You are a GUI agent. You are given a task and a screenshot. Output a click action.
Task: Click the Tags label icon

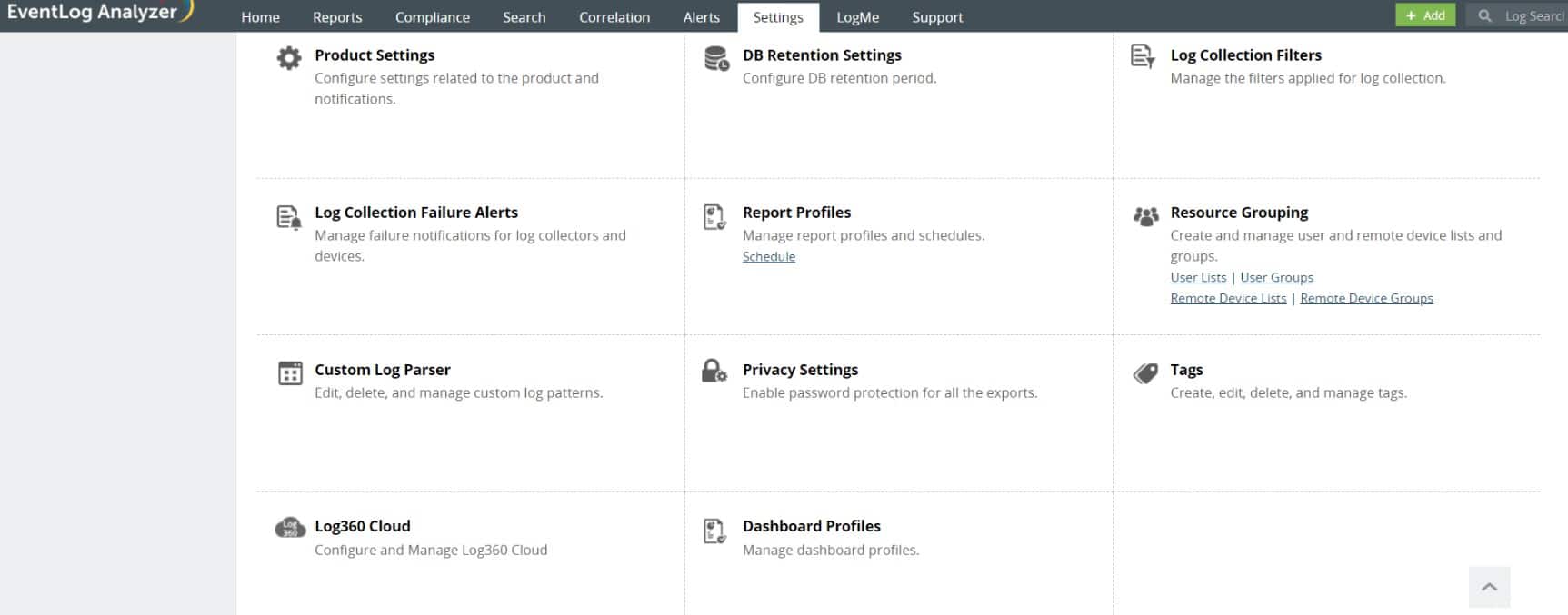pyautogui.click(x=1145, y=373)
